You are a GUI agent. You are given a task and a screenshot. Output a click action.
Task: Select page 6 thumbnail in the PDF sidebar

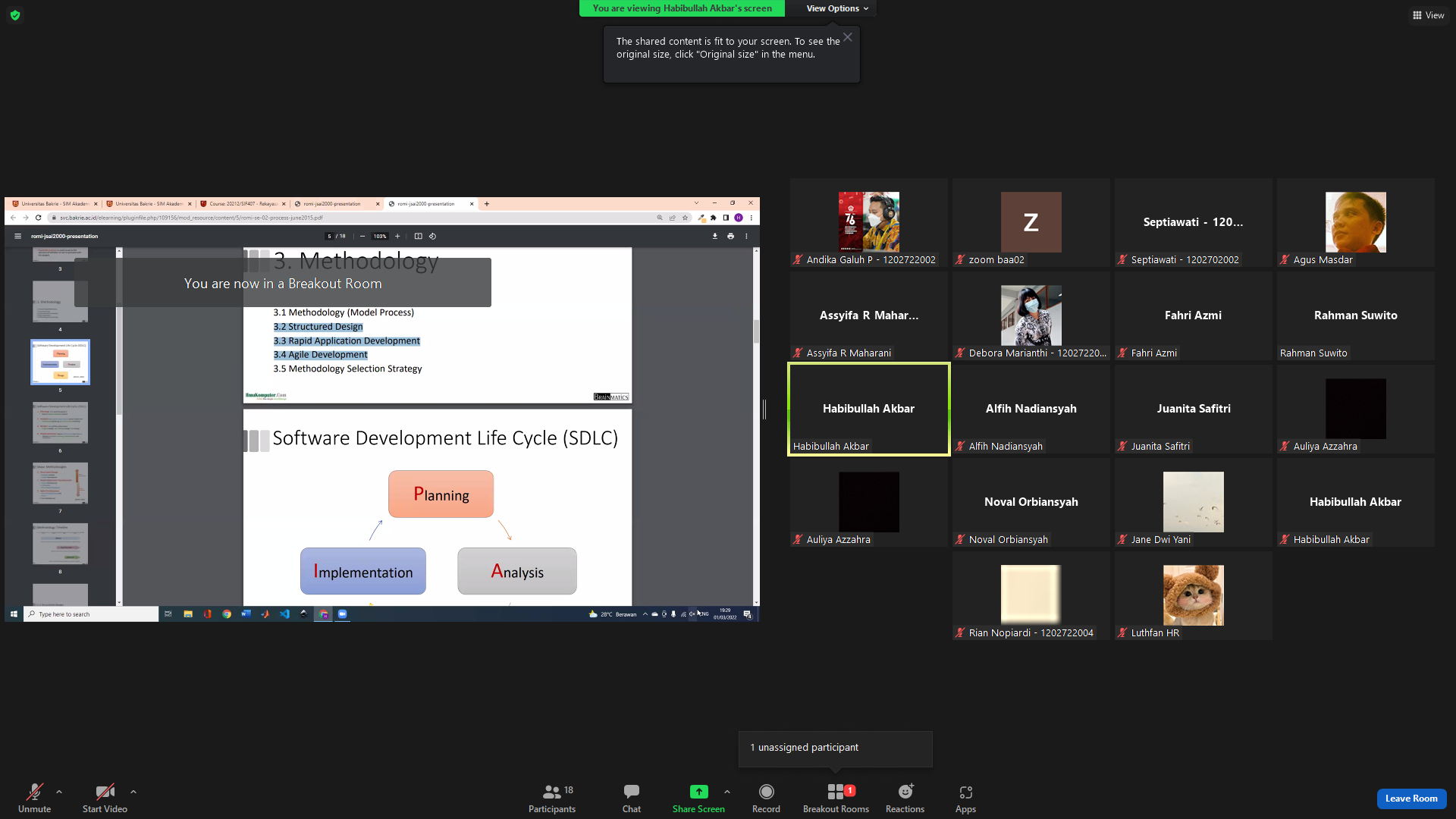pyautogui.click(x=60, y=423)
